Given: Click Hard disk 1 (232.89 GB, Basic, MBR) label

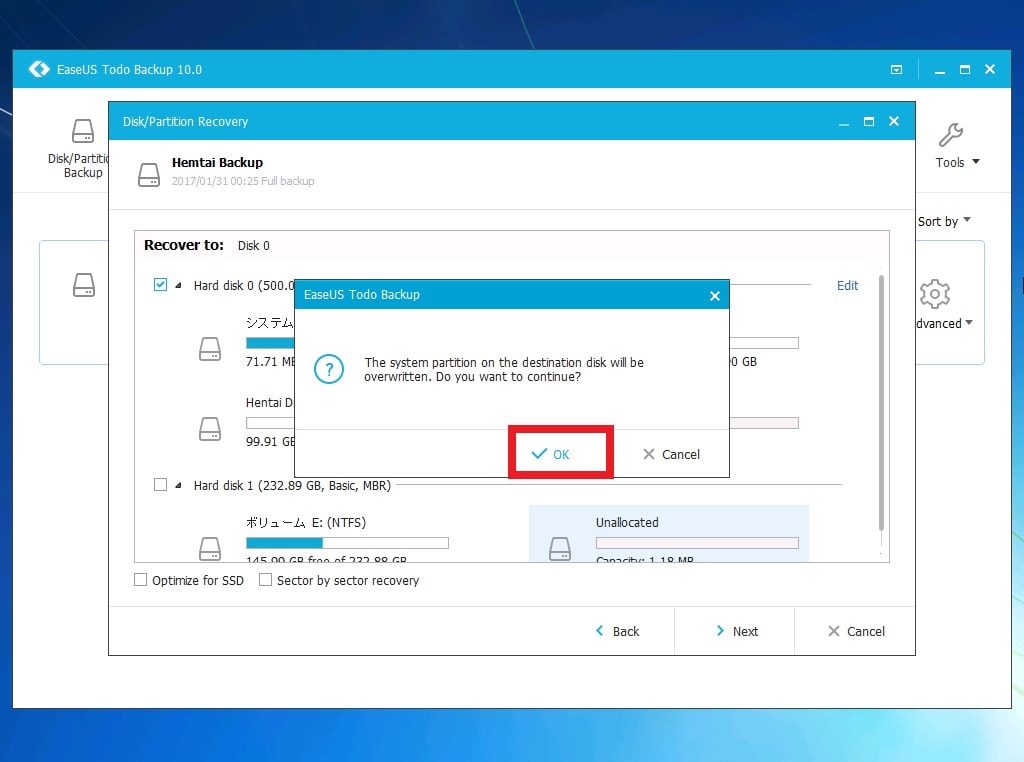Looking at the screenshot, I should coord(292,485).
